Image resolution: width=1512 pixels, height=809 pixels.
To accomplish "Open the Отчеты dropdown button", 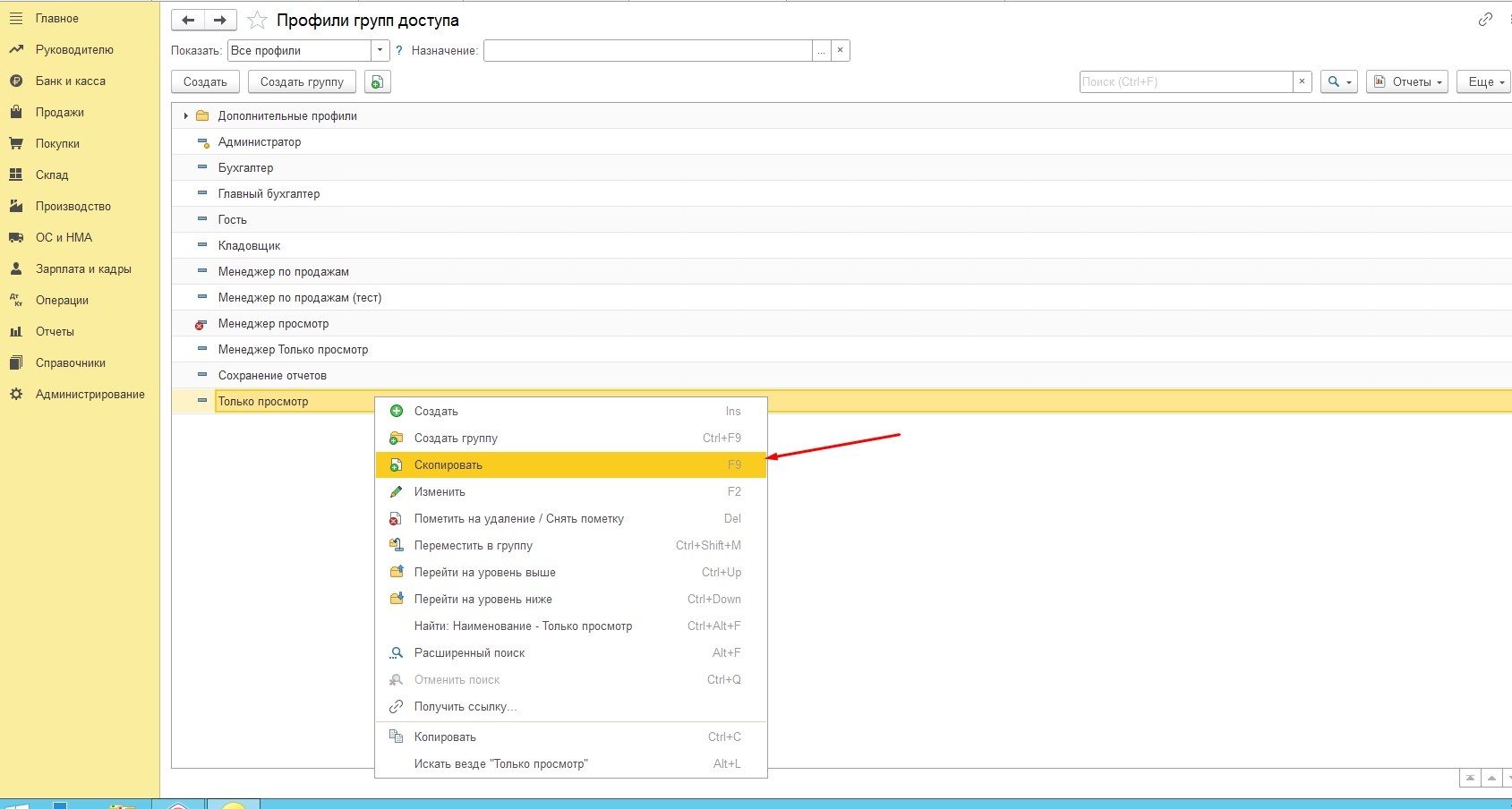I will tap(1407, 81).
